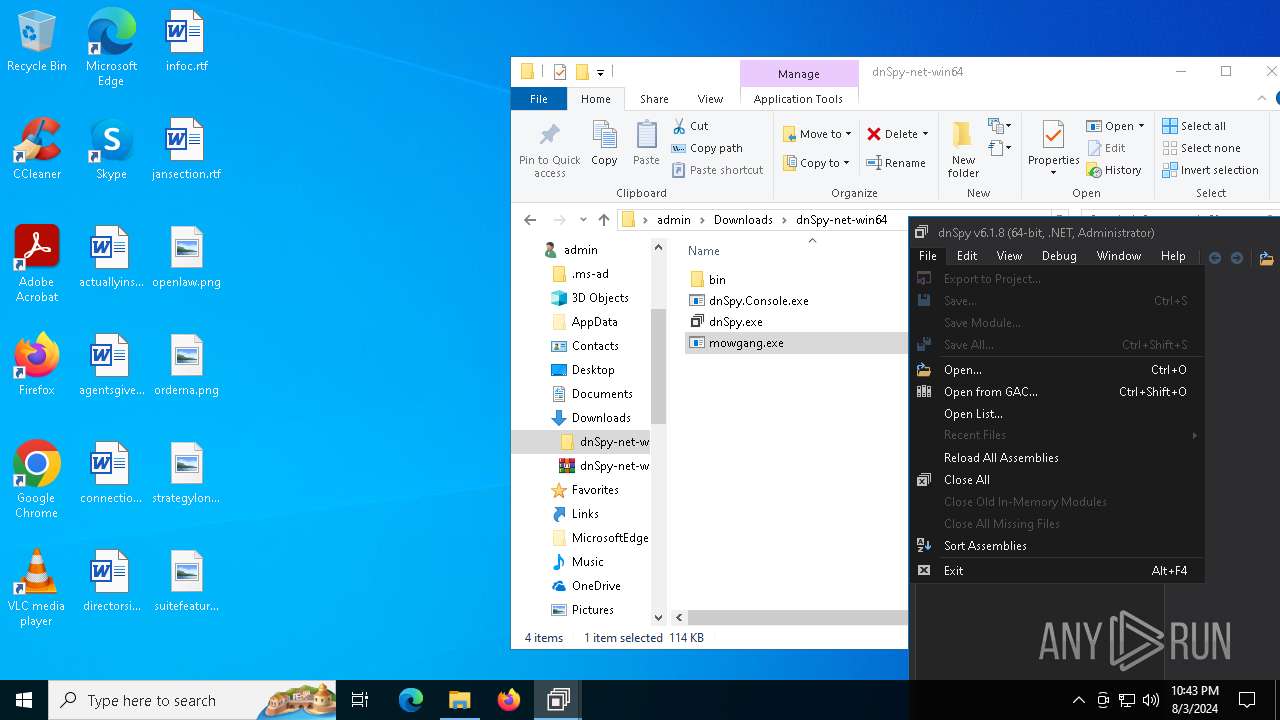The height and width of the screenshot is (720, 1280).
Task: Switch to Explorer Share tab
Action: [654, 99]
